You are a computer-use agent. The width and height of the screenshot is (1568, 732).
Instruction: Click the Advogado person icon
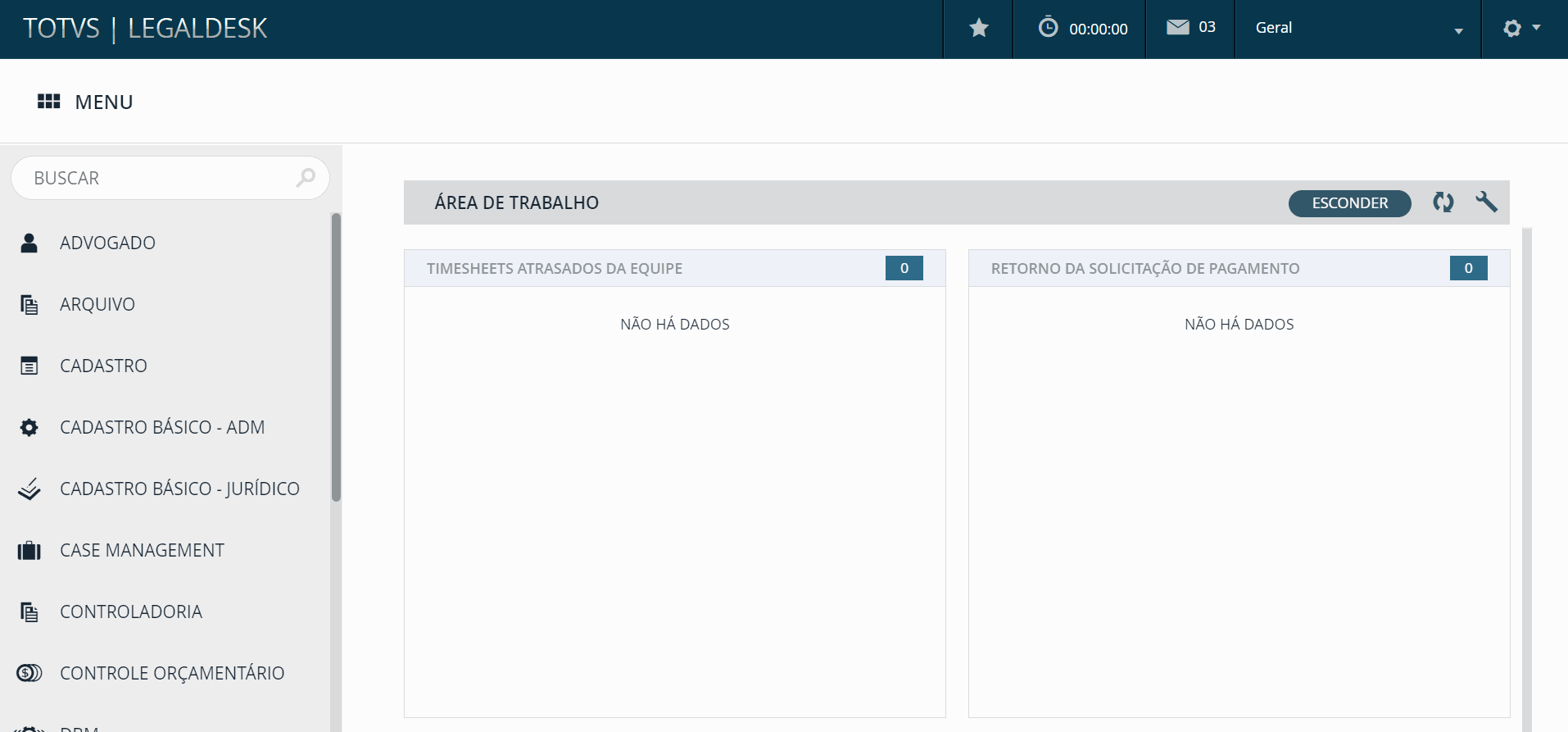pyautogui.click(x=29, y=243)
